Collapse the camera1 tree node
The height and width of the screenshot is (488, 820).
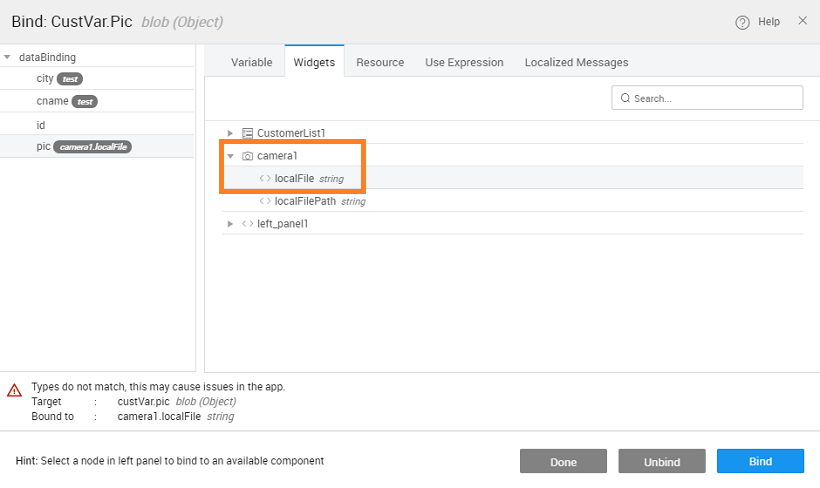tap(230, 156)
